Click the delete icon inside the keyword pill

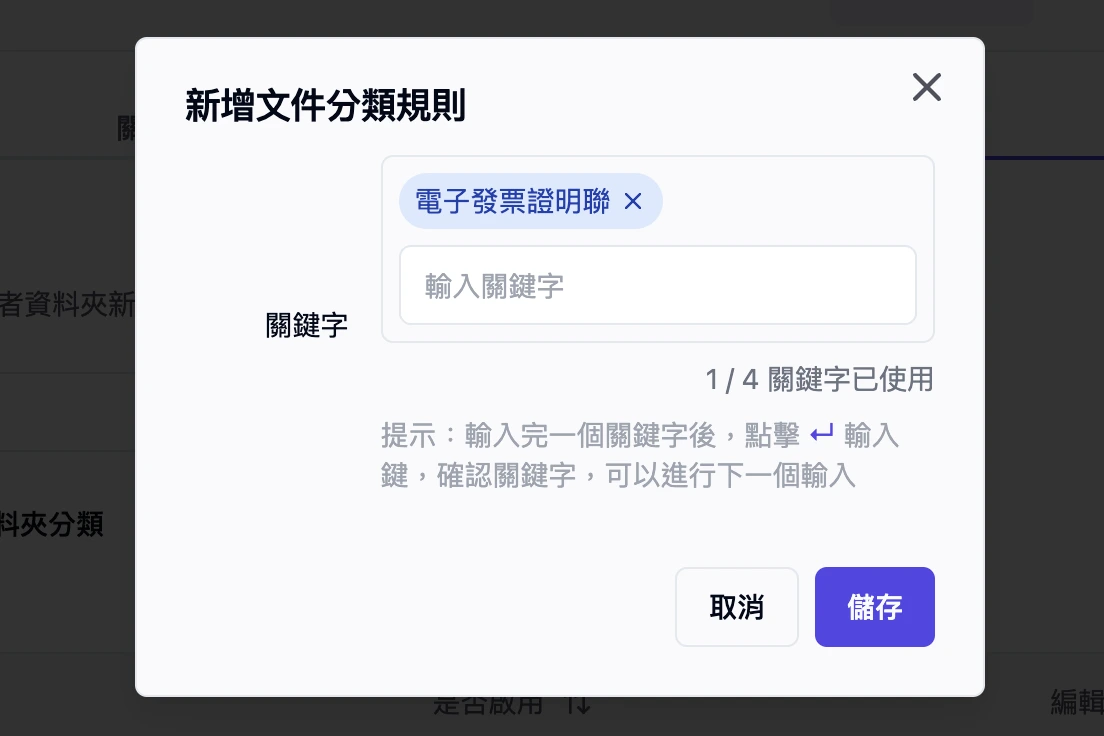click(632, 201)
